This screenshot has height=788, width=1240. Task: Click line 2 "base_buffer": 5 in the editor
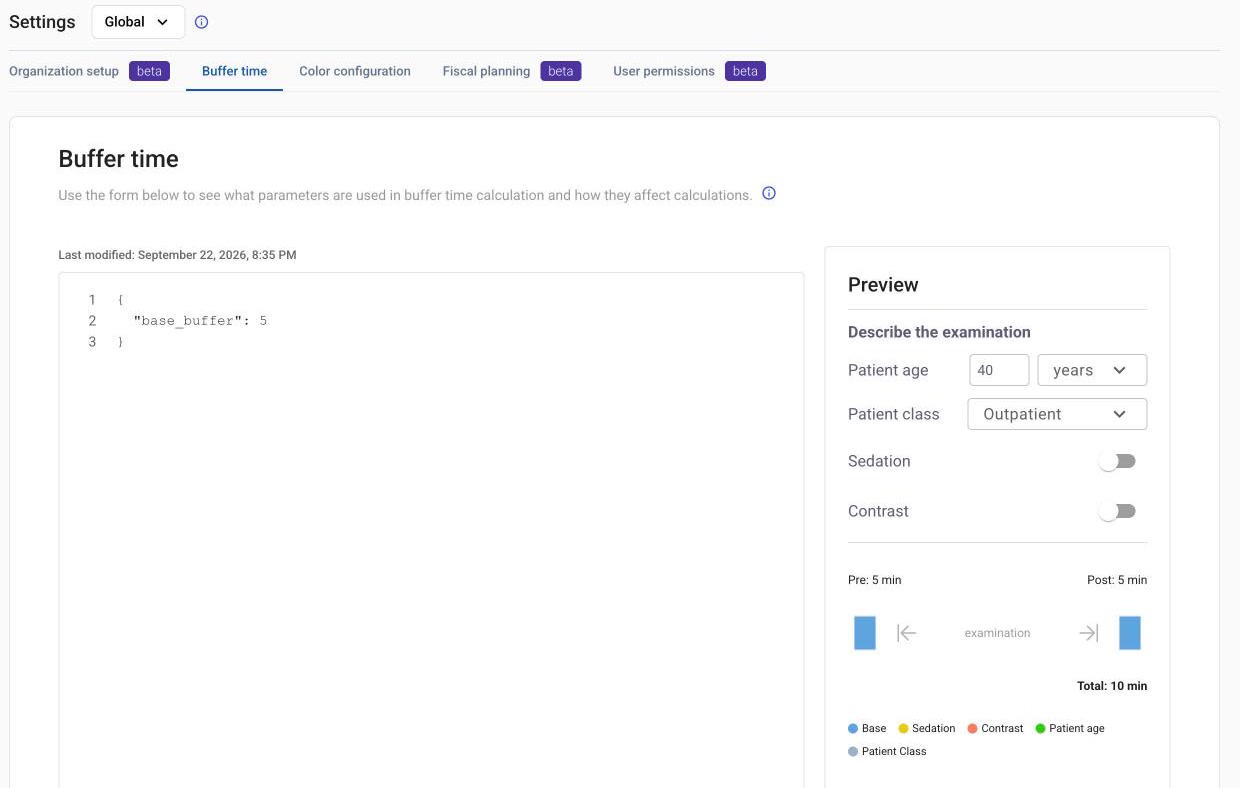200,321
